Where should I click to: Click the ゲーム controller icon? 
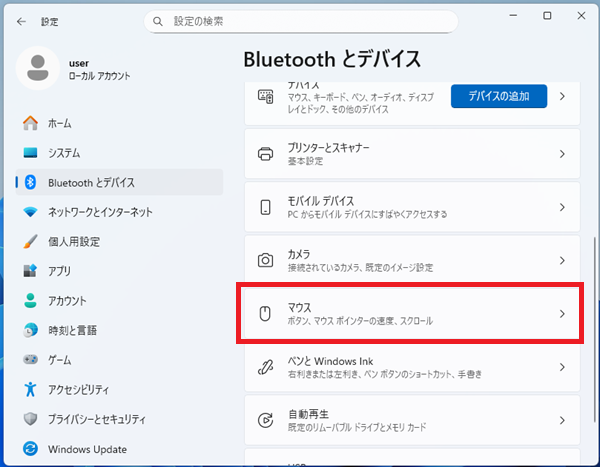coord(30,359)
